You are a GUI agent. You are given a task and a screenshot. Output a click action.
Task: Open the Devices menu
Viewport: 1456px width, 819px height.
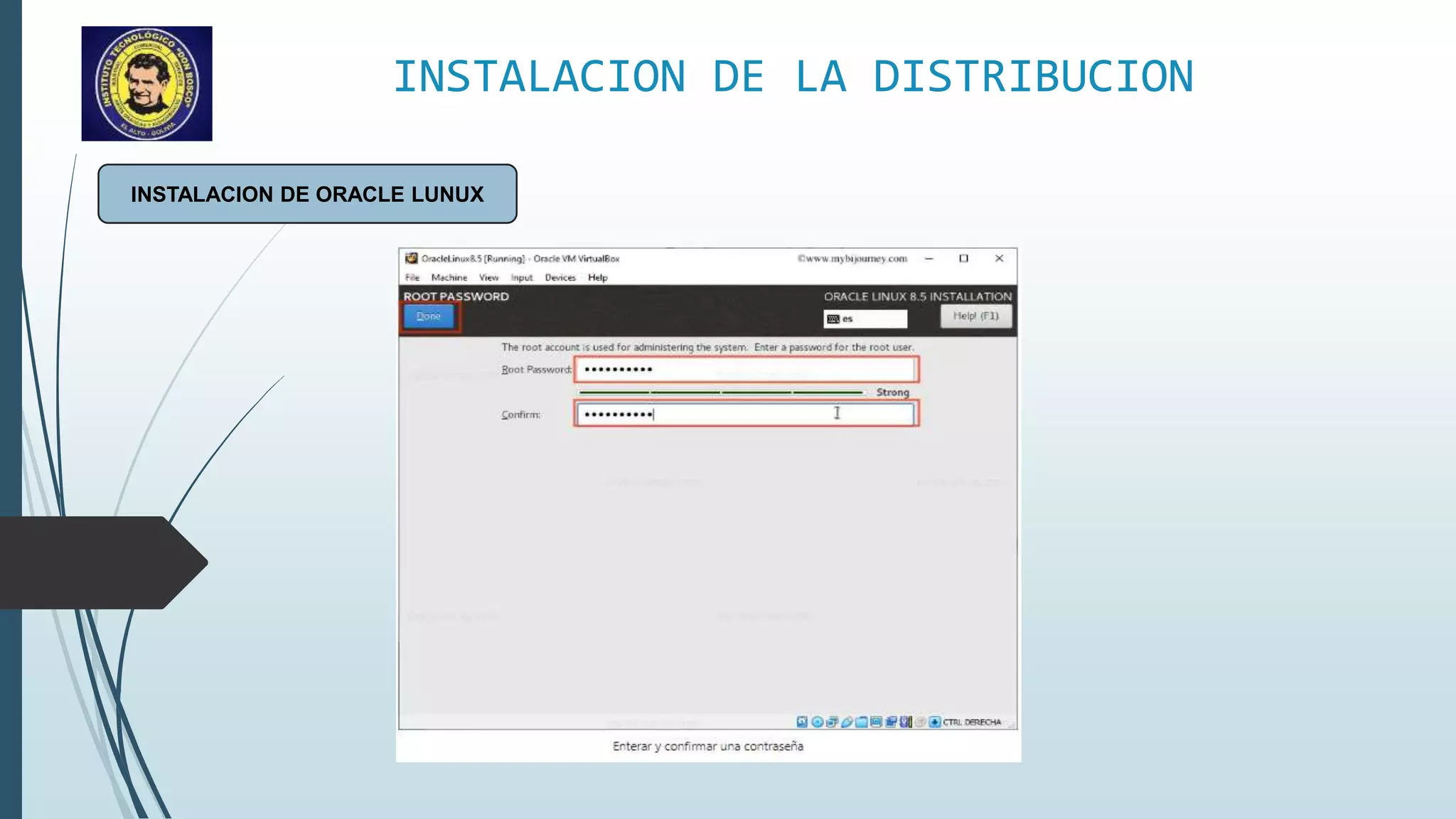(560, 277)
